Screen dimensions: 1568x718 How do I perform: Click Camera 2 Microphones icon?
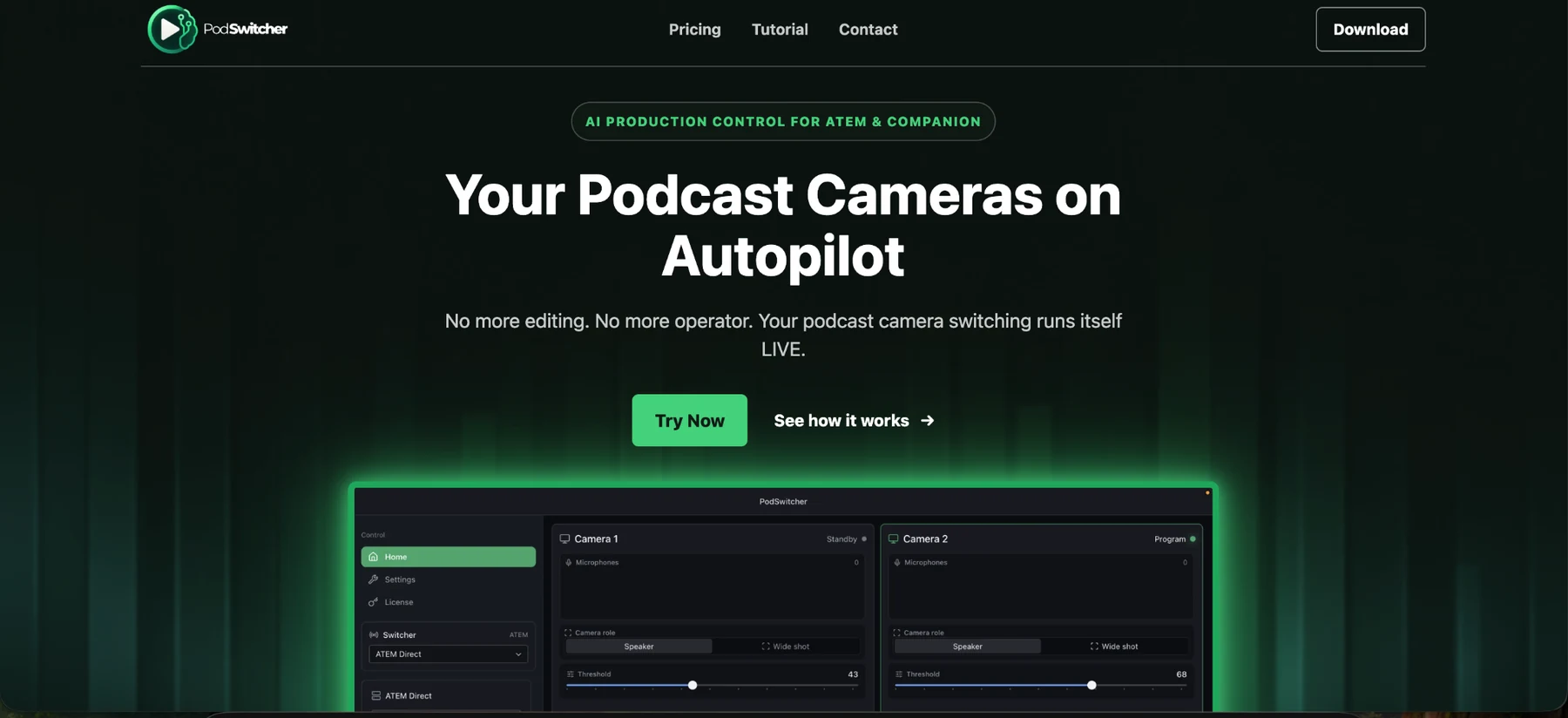897,563
